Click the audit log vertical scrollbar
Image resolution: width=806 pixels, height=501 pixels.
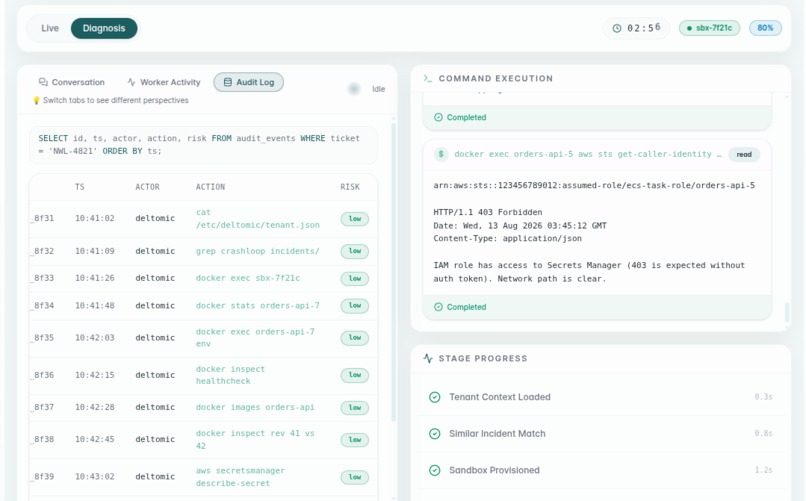(394, 272)
